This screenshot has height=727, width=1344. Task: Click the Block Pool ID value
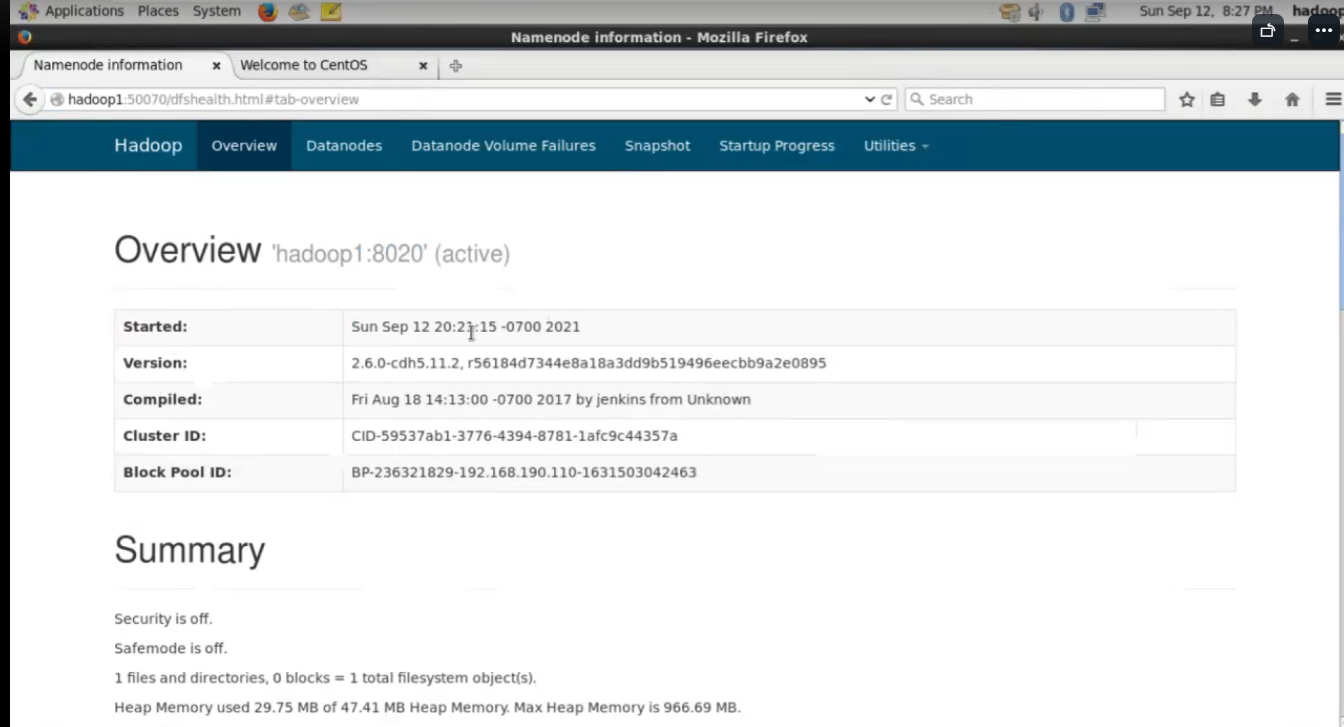tap(523, 472)
